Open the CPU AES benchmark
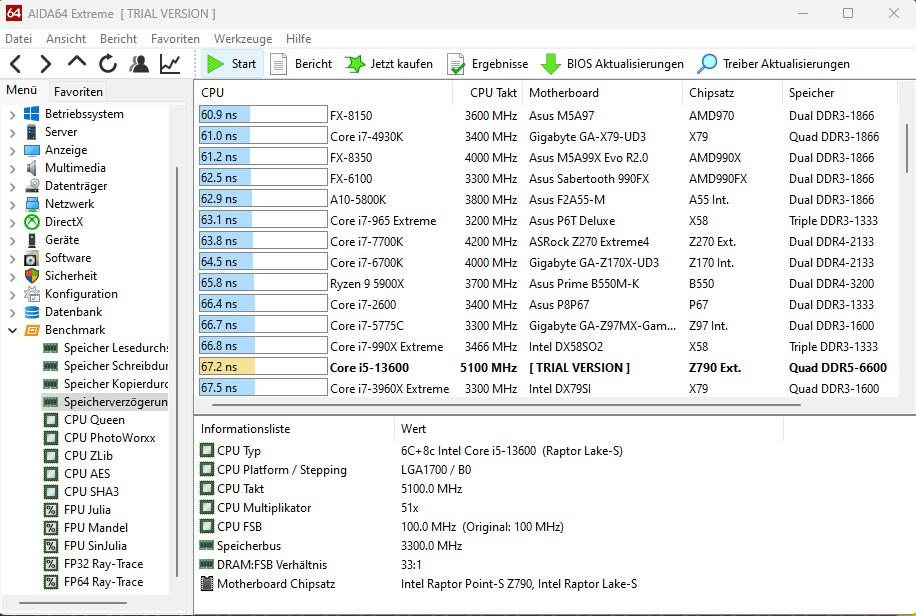 77,474
